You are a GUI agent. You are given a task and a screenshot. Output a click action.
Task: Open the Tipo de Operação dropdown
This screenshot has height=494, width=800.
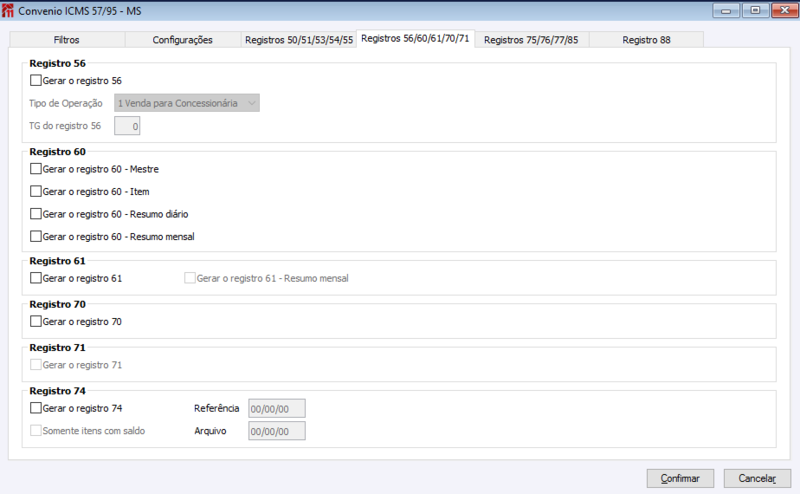point(187,103)
